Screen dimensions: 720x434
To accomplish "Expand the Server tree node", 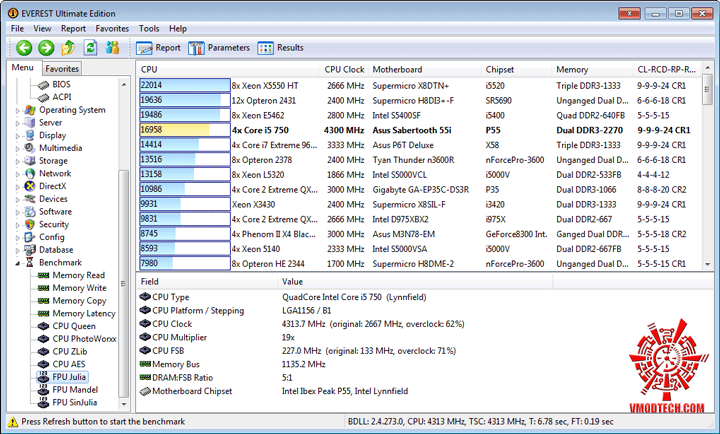I will pos(17,123).
